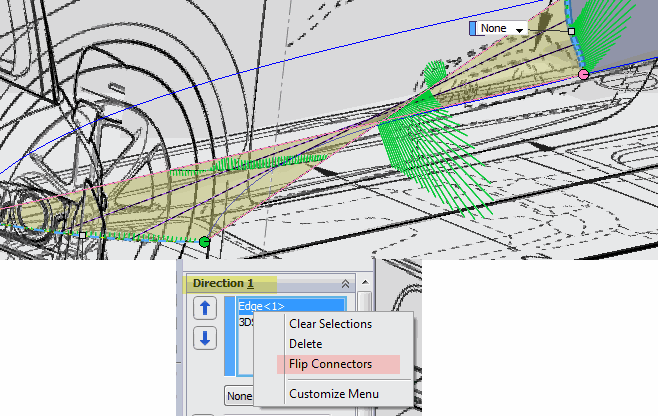Choose Flip Connectors from the context menu

[330, 364]
